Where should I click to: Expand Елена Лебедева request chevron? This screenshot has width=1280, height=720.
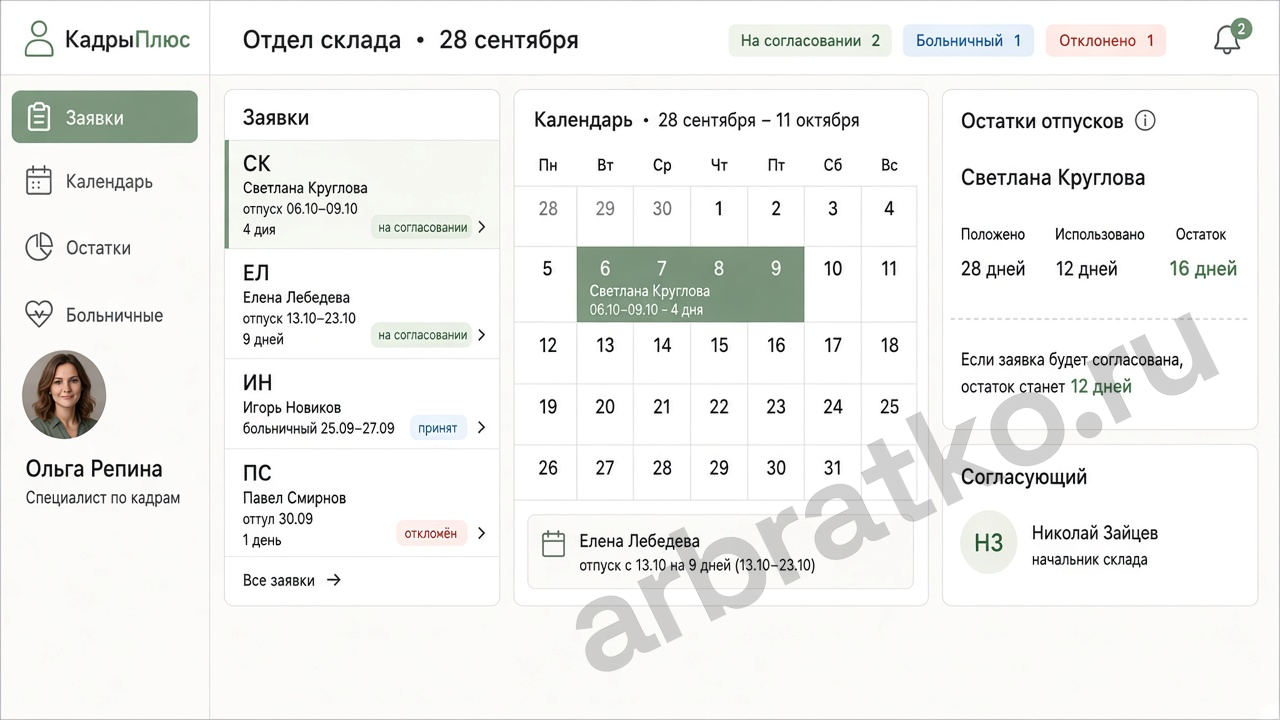[482, 335]
